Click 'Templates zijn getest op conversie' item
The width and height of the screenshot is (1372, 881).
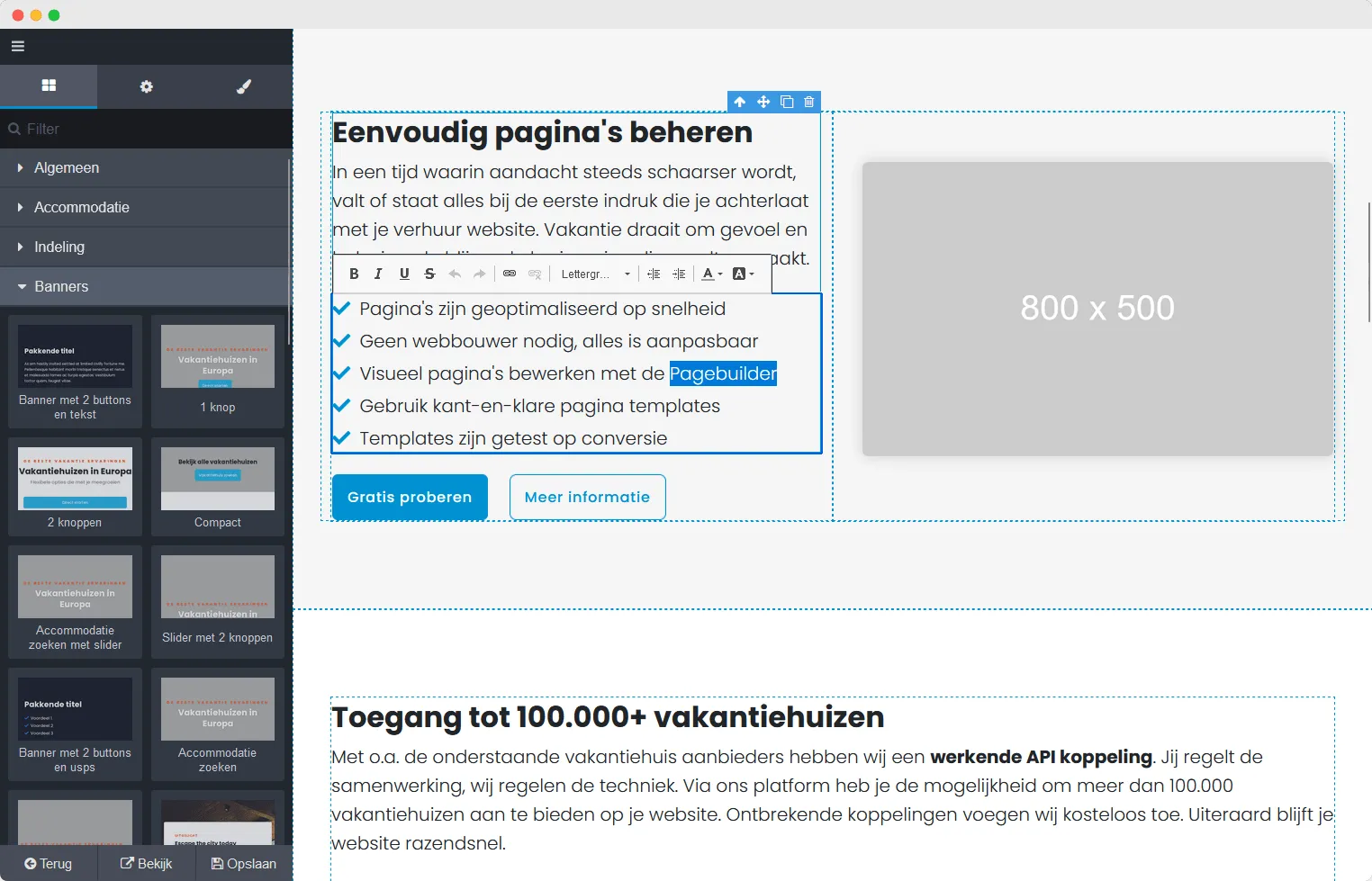[513, 438]
